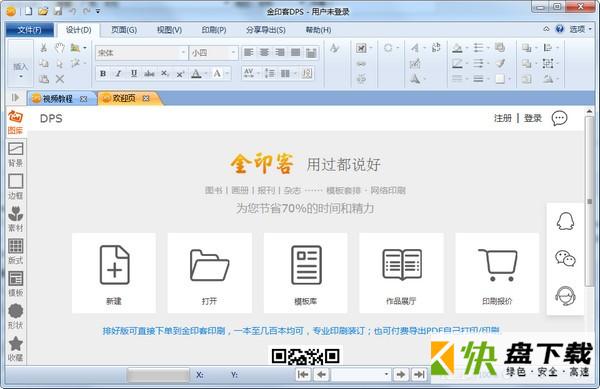Switch to the 帮助(H) ribbon tab
This screenshot has width=600, height=389.
pos(318,30)
